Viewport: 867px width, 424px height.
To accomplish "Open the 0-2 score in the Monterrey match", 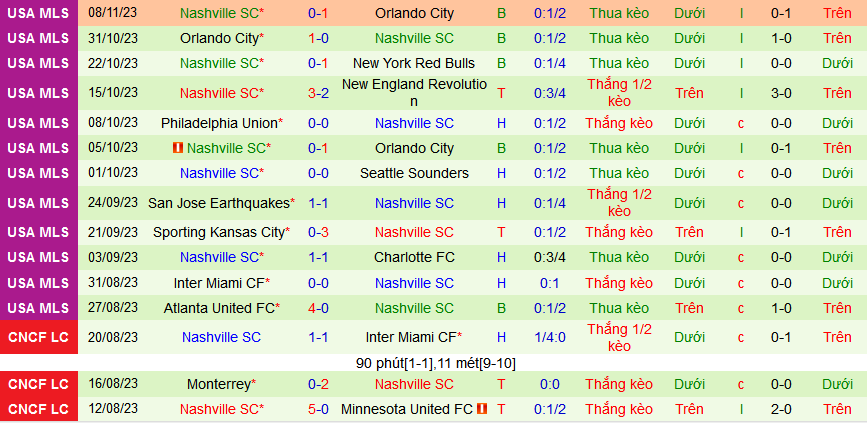I will [318, 384].
